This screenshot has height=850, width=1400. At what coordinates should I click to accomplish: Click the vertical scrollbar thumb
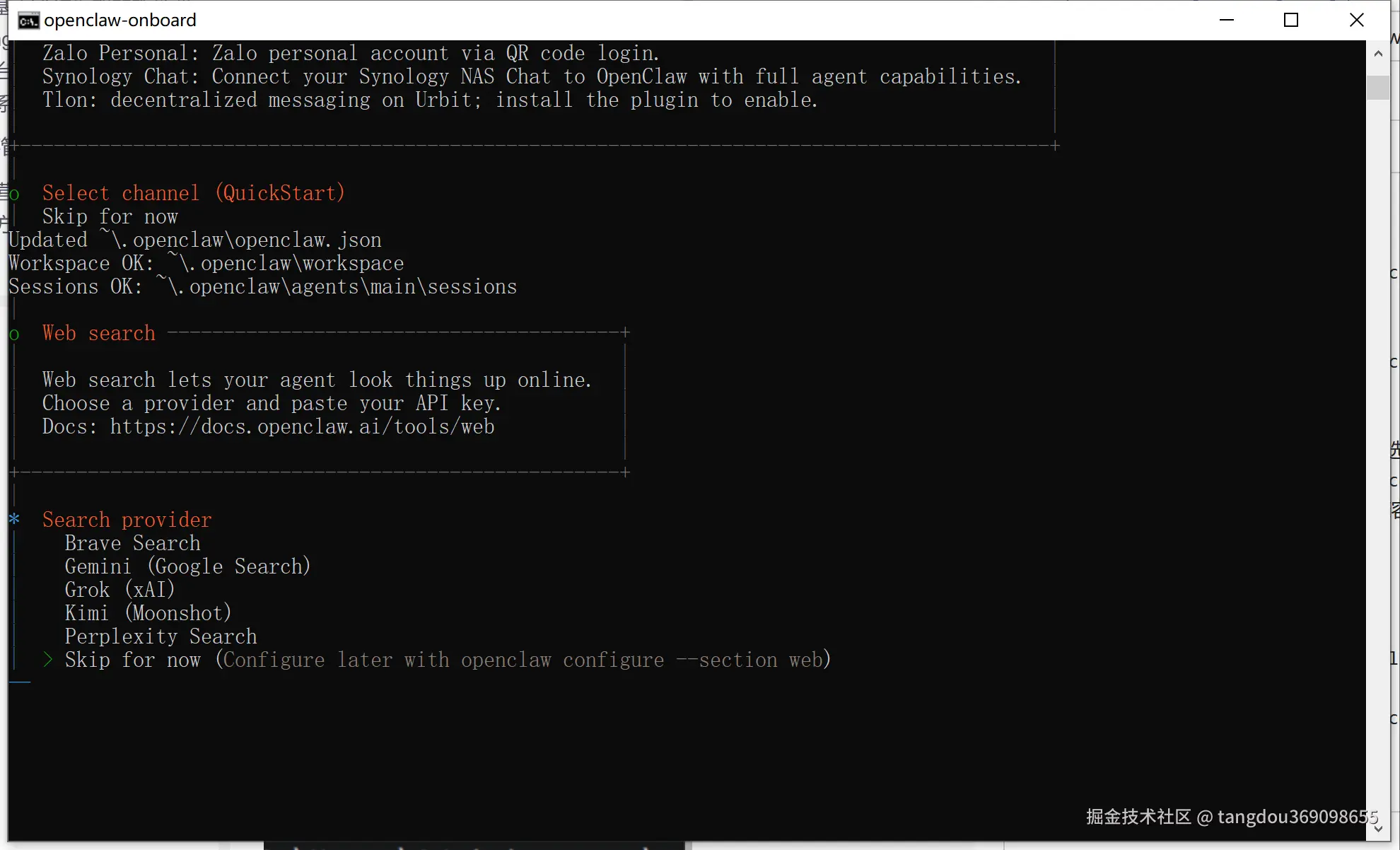coord(1378,87)
